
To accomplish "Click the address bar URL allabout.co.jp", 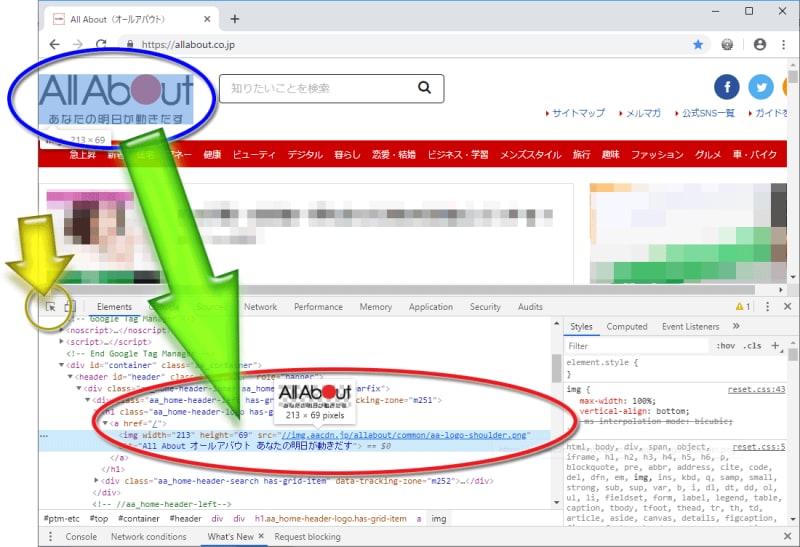I will (x=188, y=44).
